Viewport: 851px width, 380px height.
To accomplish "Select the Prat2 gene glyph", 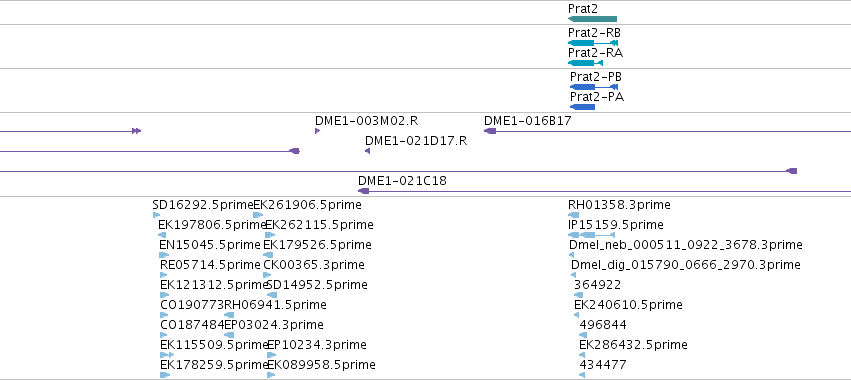I will pyautogui.click(x=592, y=19).
